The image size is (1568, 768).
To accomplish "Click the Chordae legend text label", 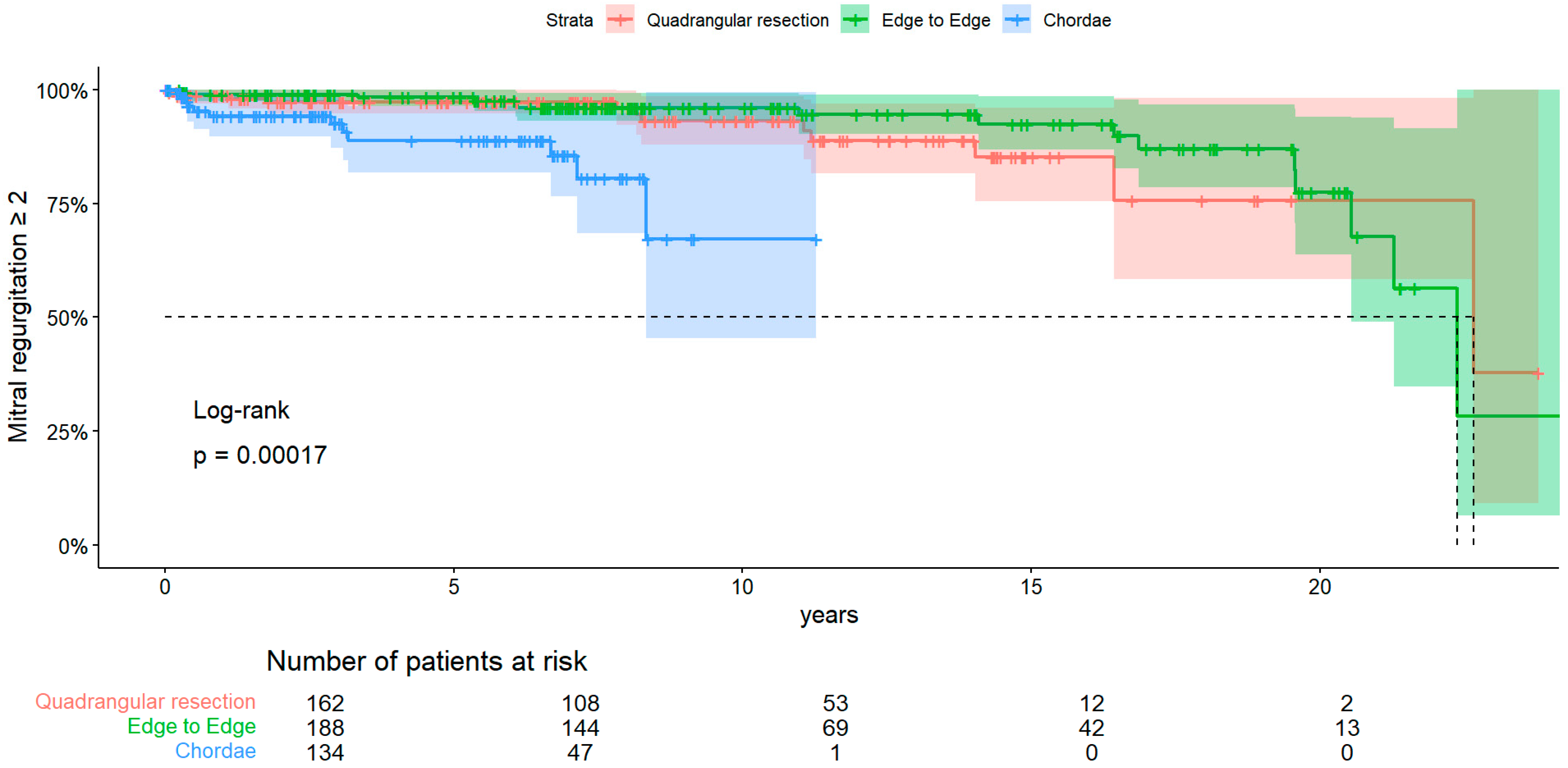I will tap(1077, 20).
